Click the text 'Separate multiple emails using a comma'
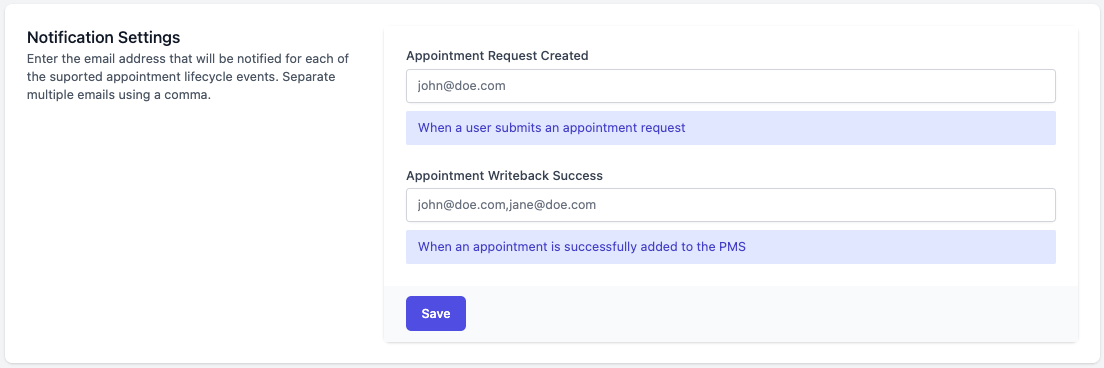This screenshot has height=368, width=1104. pyautogui.click(x=182, y=86)
